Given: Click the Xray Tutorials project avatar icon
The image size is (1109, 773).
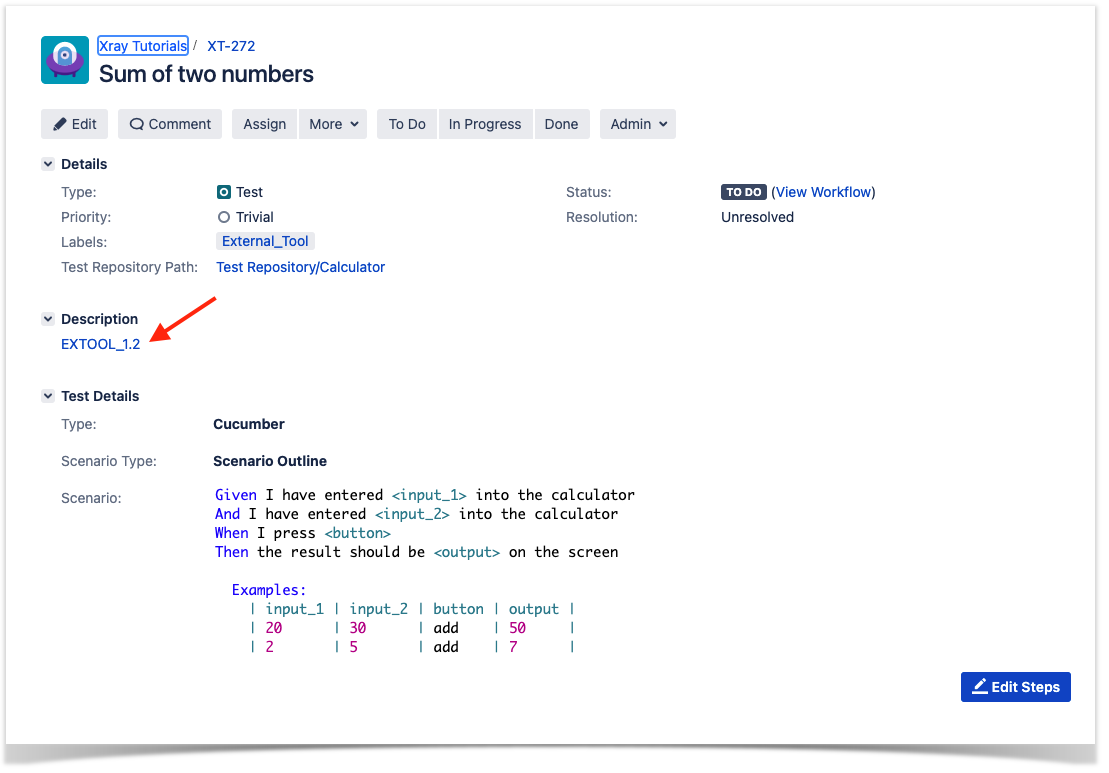Looking at the screenshot, I should [x=65, y=60].
